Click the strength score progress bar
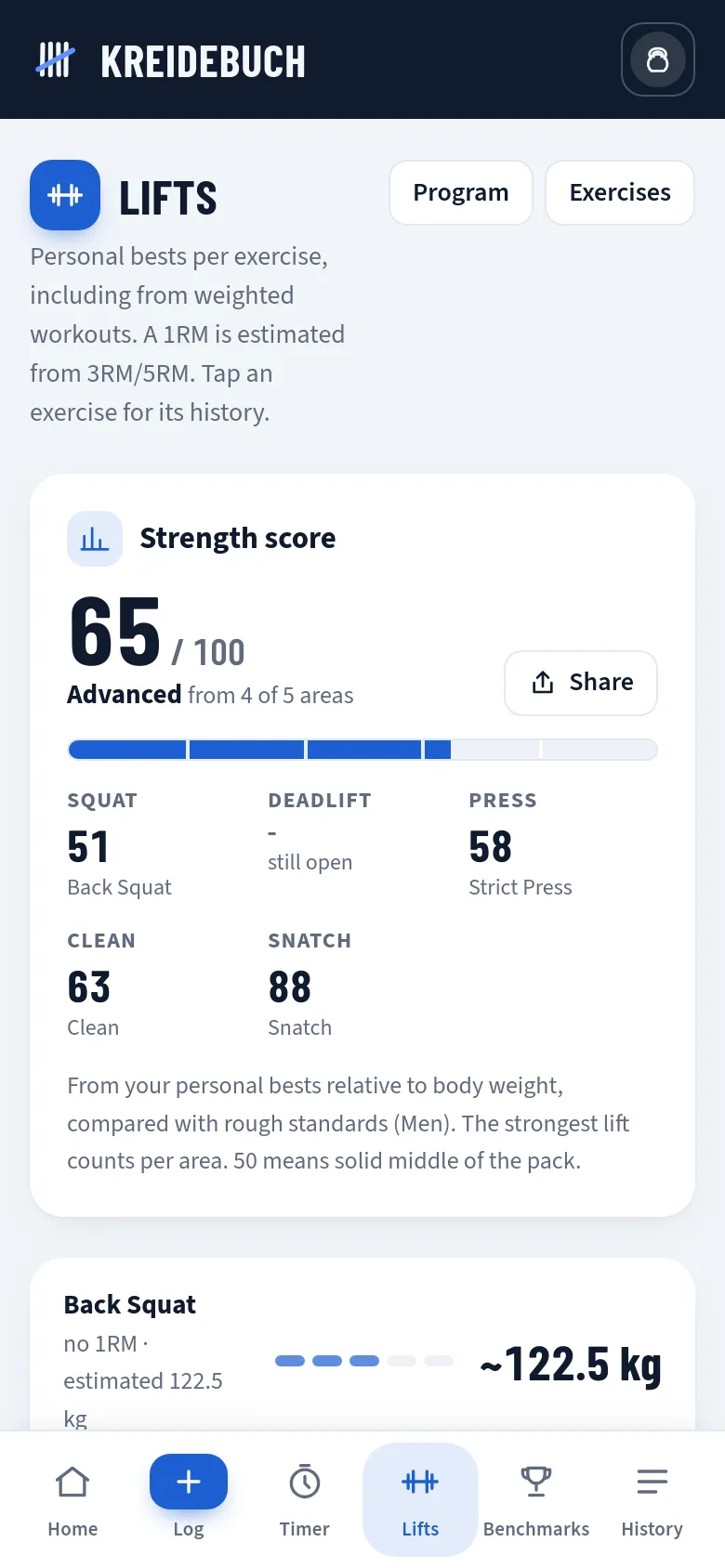Viewport: 725px width, 1568px height. pos(362,750)
